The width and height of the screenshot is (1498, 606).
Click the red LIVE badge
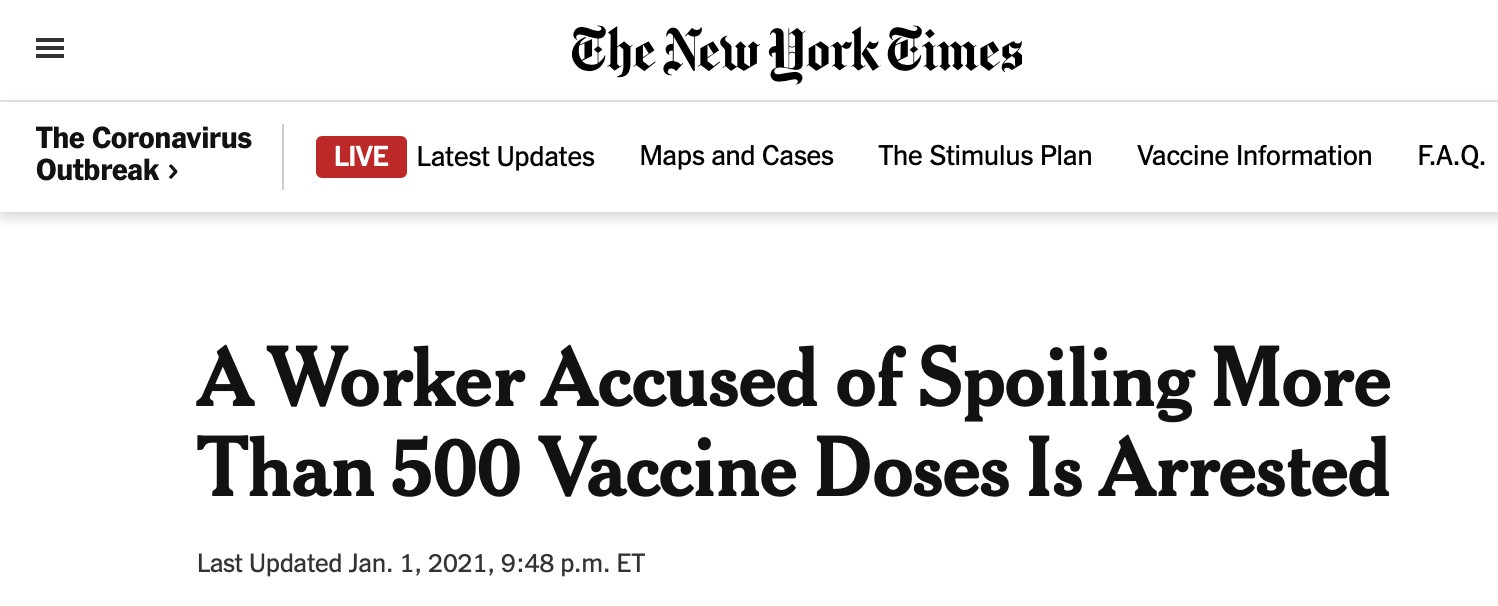(361, 157)
